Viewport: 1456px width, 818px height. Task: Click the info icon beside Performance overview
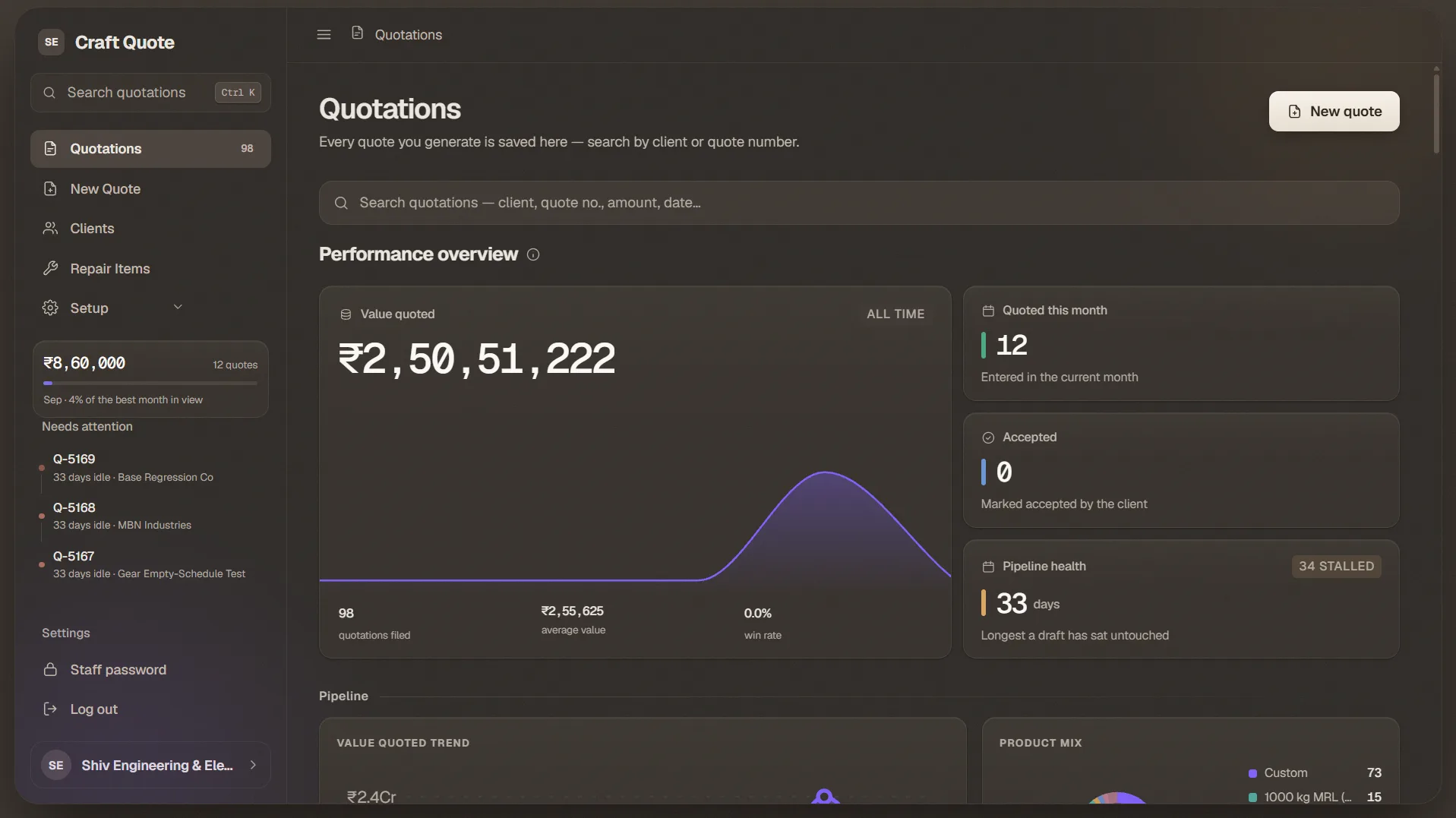click(533, 255)
